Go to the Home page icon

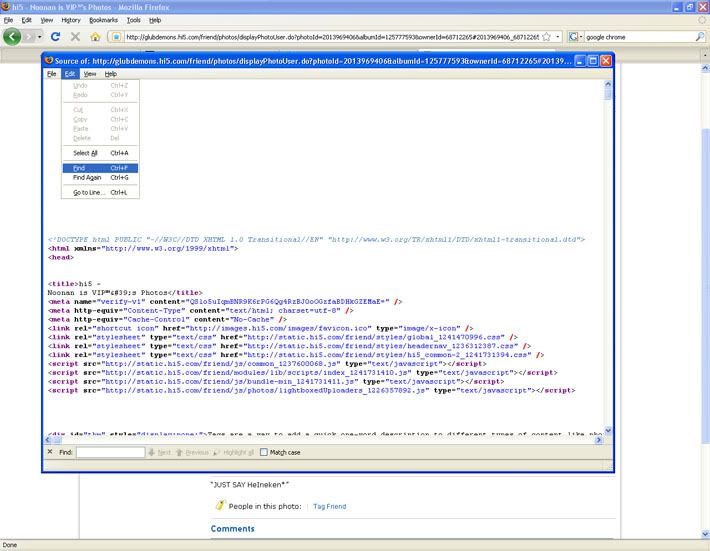[x=95, y=37]
